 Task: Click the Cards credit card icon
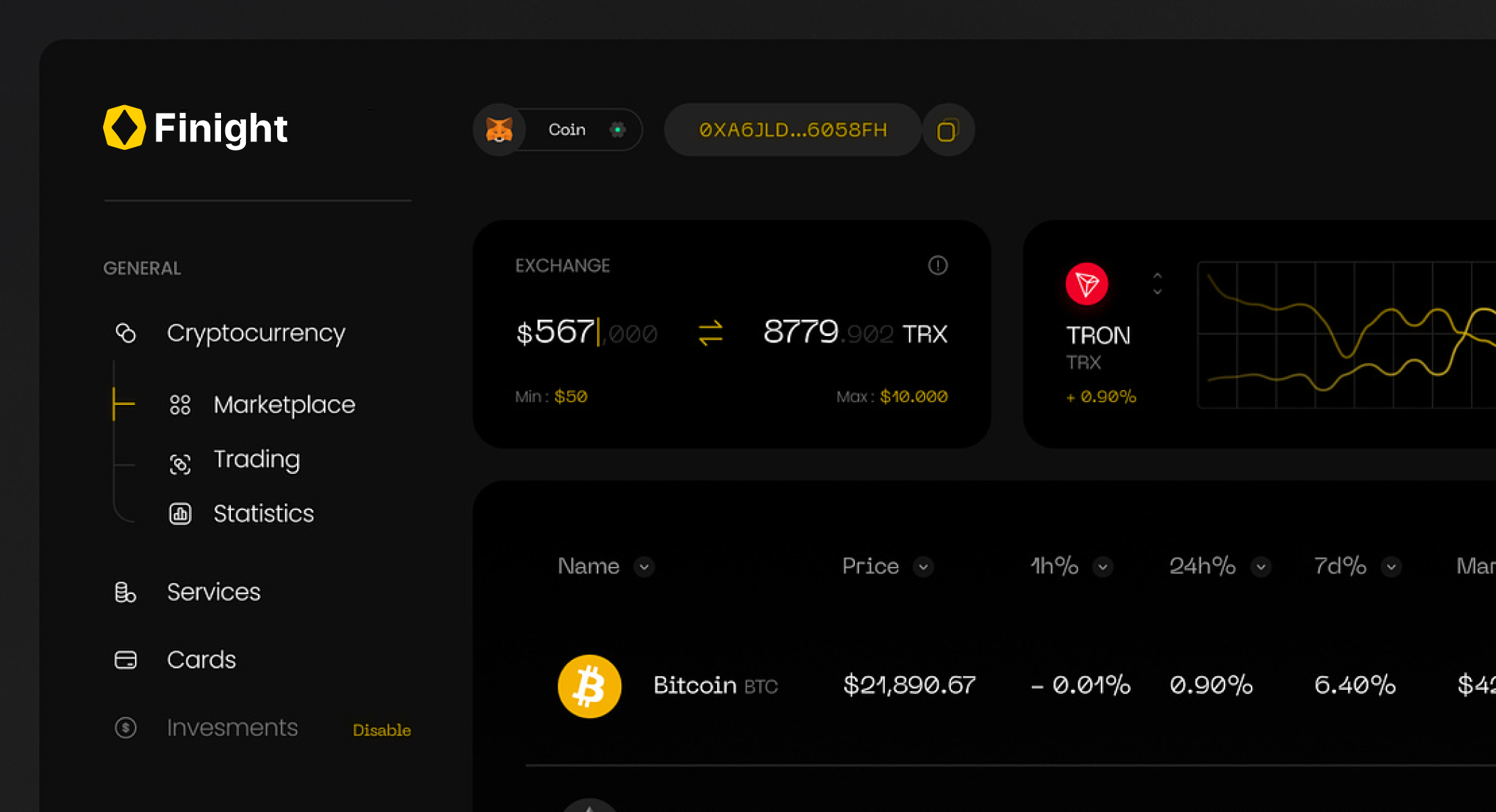tap(126, 659)
